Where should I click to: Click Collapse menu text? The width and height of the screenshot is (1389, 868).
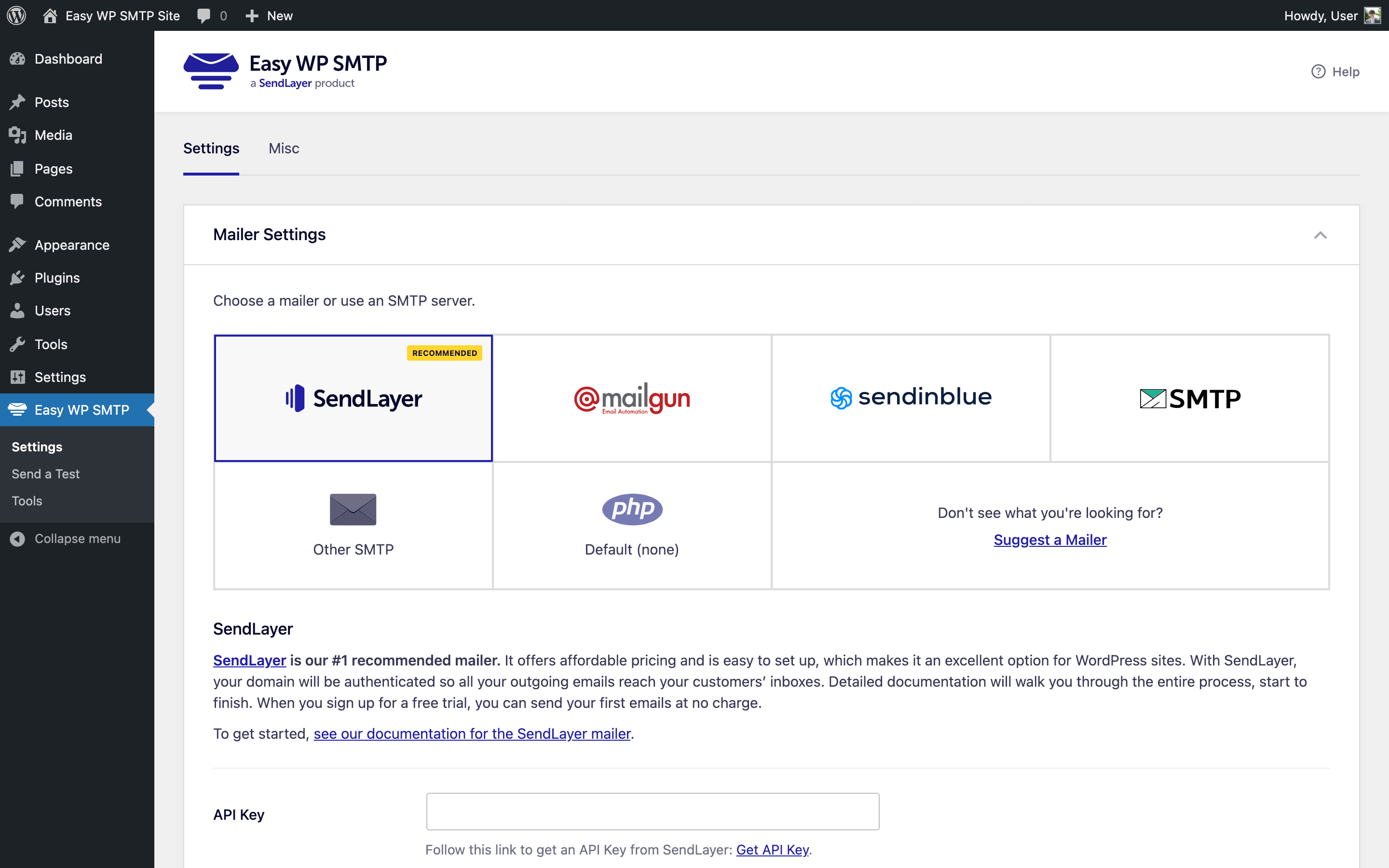78,539
